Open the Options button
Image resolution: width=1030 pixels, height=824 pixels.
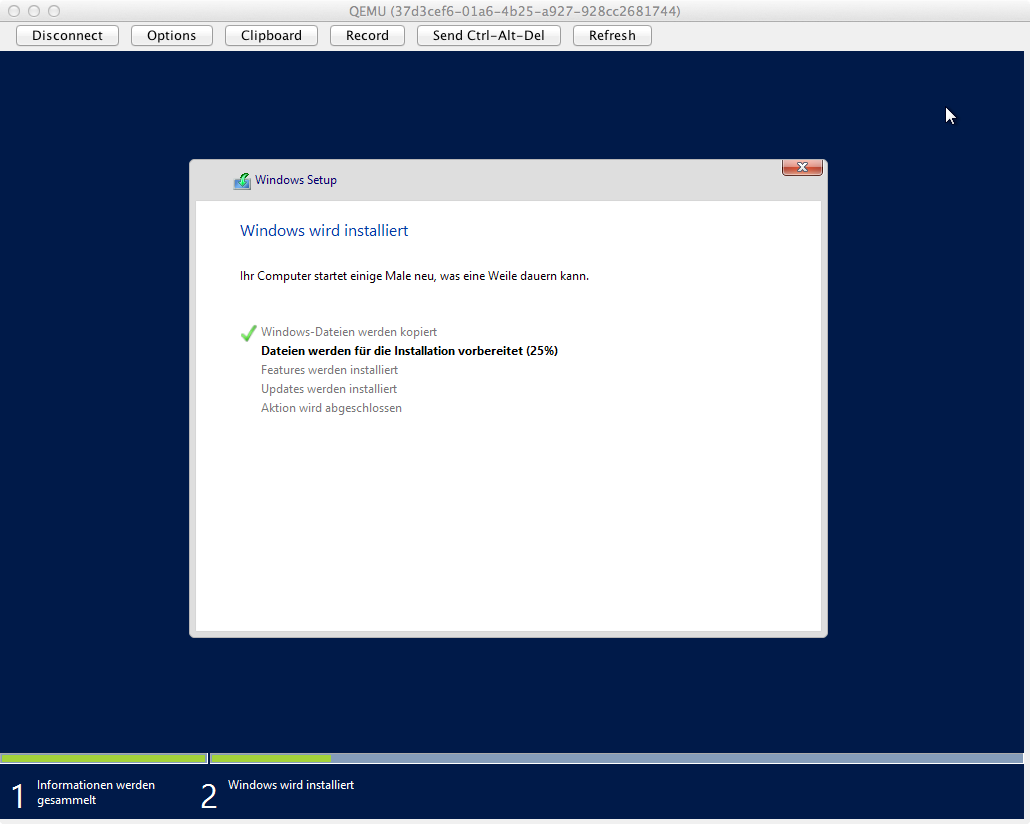[171, 35]
